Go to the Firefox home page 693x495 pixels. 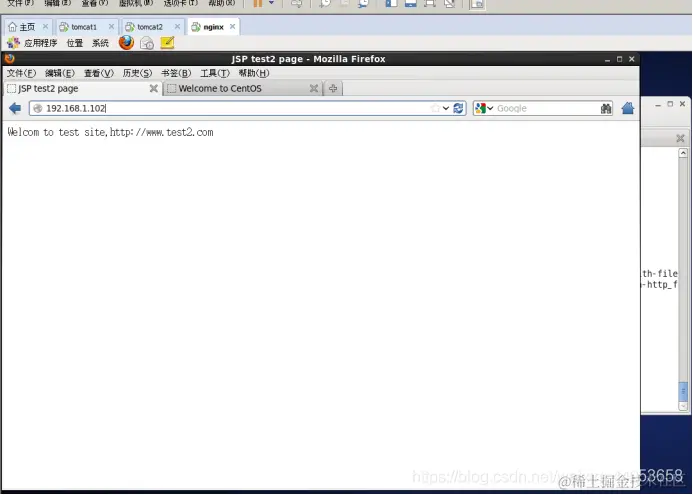pos(628,108)
